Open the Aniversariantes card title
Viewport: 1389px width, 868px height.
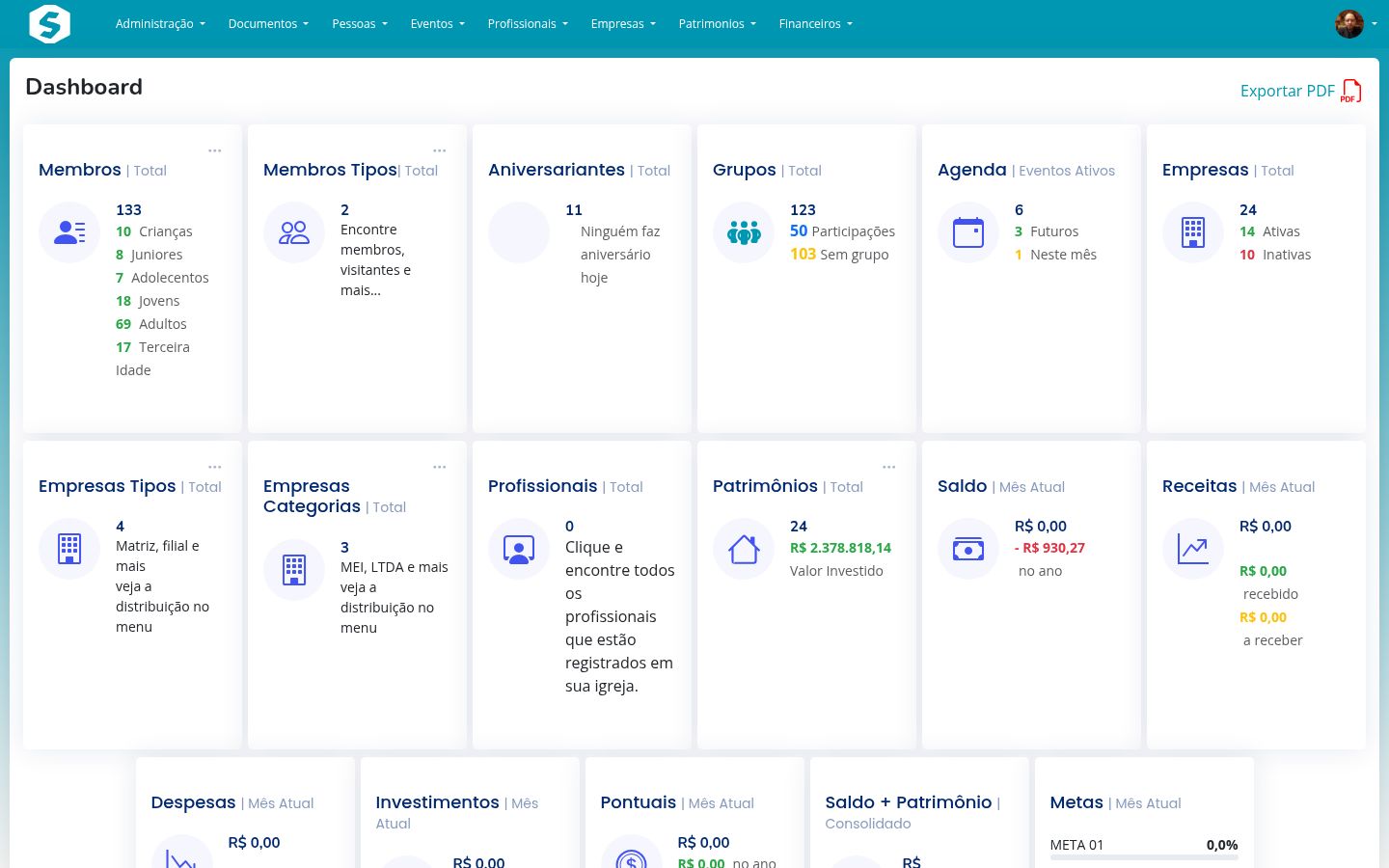pyautogui.click(x=557, y=170)
